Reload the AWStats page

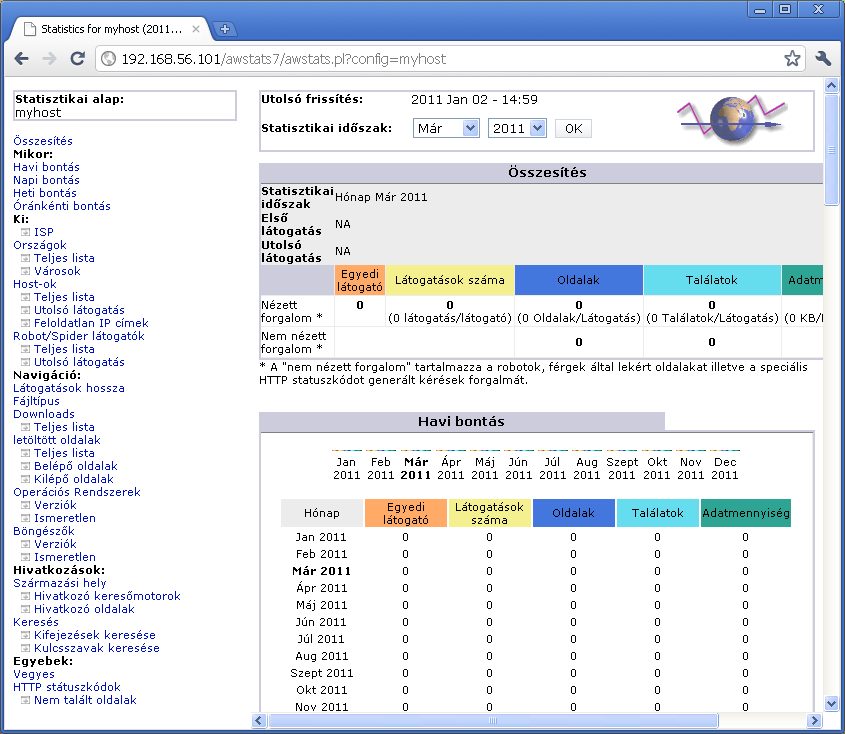click(78, 59)
